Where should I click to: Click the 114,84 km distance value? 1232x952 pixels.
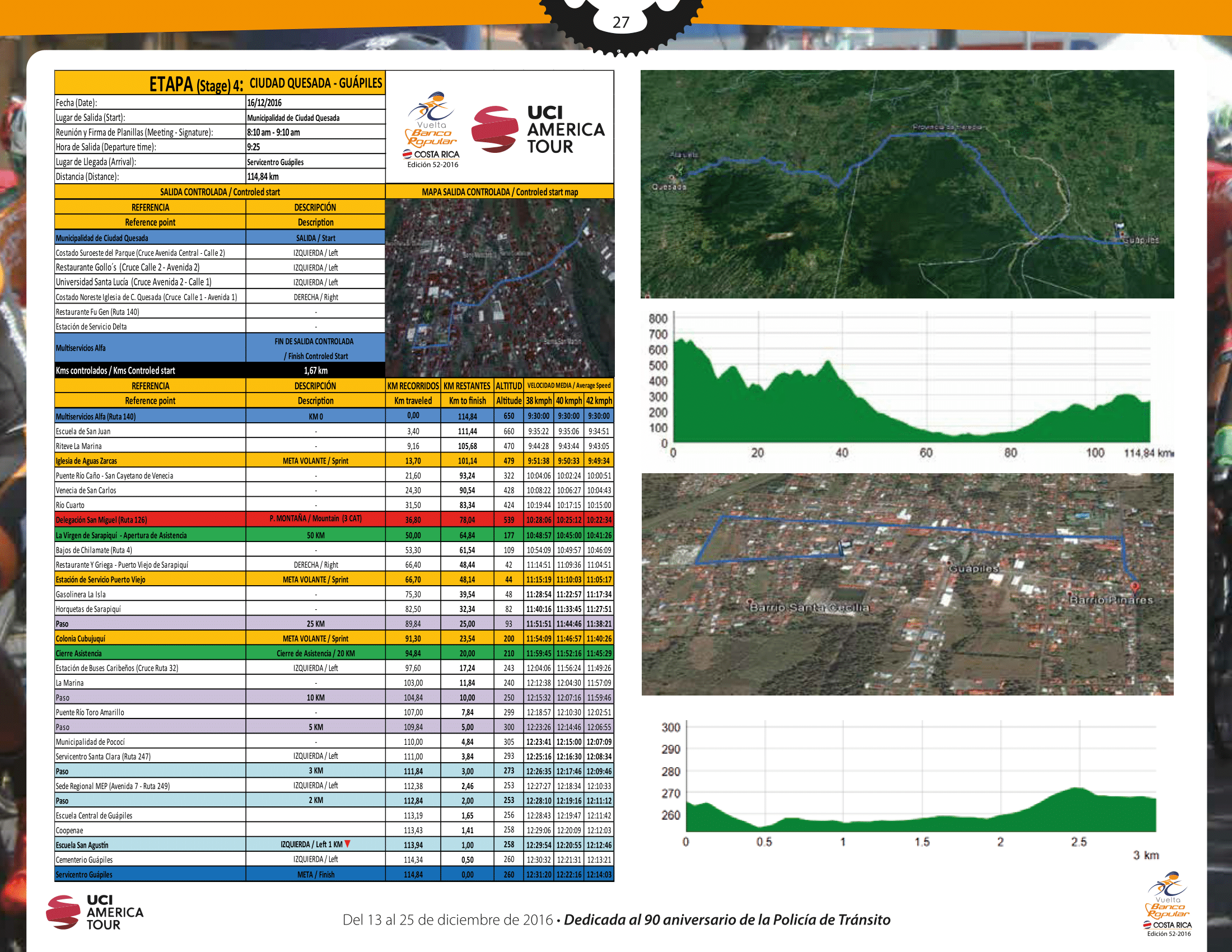coord(263,176)
